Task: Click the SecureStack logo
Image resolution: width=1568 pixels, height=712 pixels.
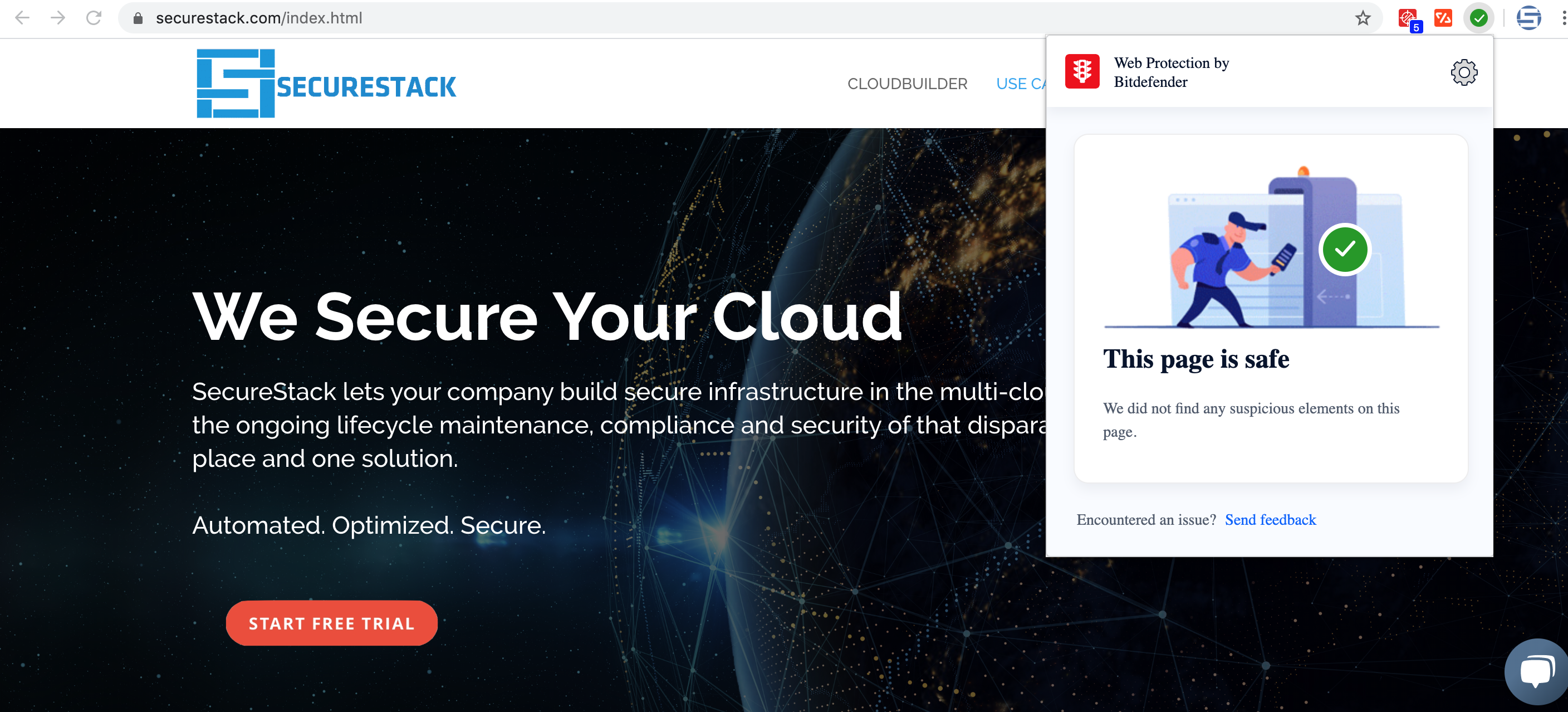Action: (x=326, y=84)
